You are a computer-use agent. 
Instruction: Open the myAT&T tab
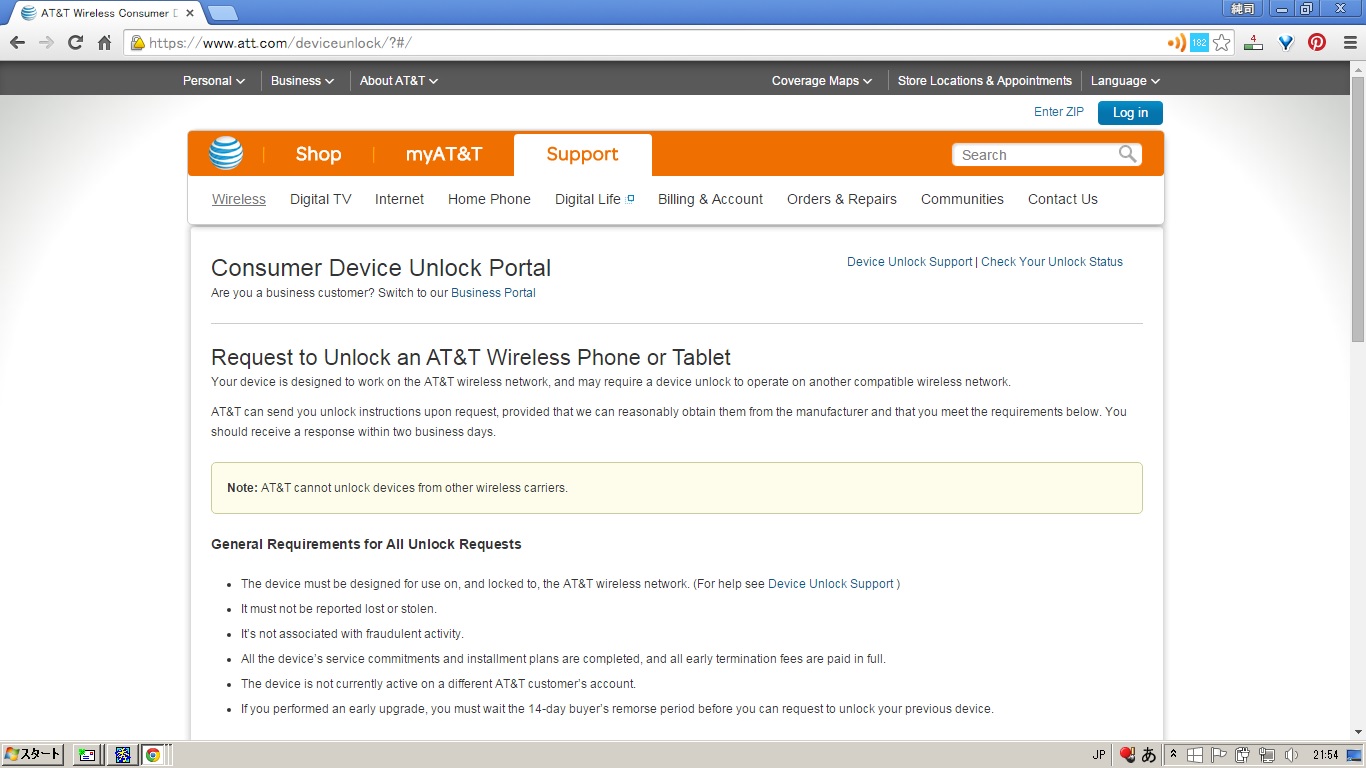coord(444,154)
